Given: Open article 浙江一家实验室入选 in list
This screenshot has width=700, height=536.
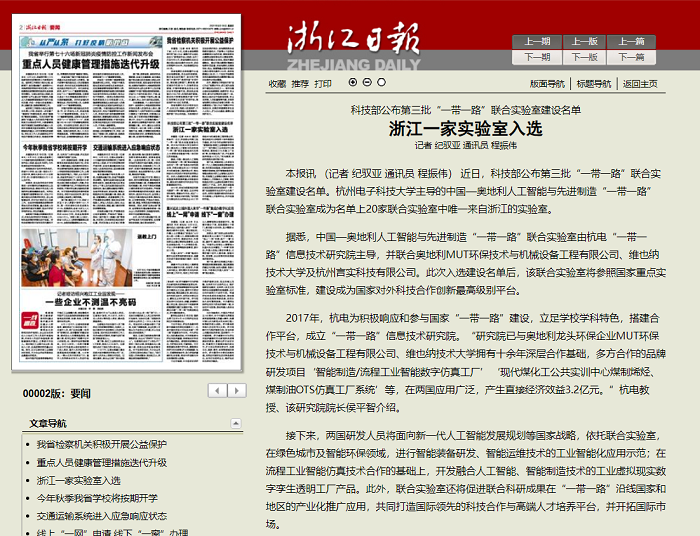Looking at the screenshot, I should click(x=79, y=480).
